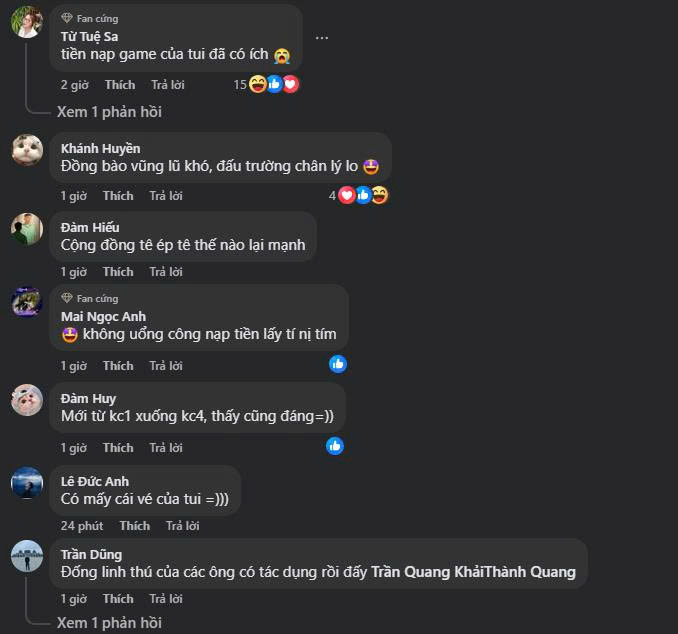Screen dimensions: 678x634
Task: Open reactions summary on Từ Tuệ Sa's comment
Action: [266, 84]
